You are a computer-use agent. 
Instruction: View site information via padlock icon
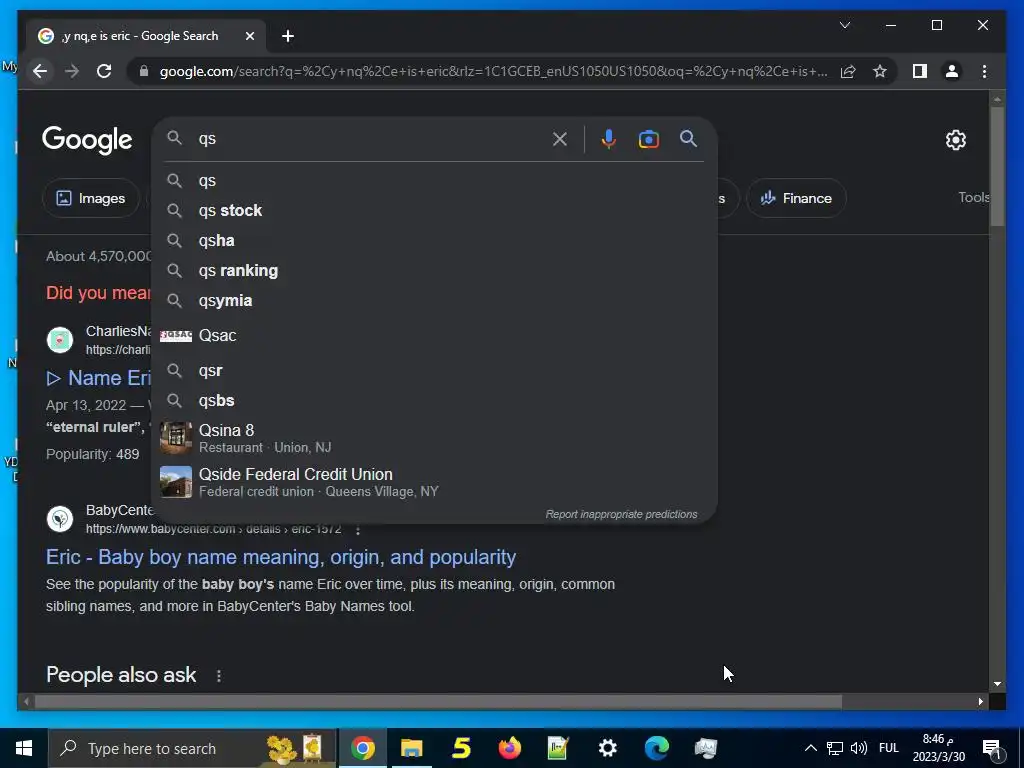coord(144,71)
